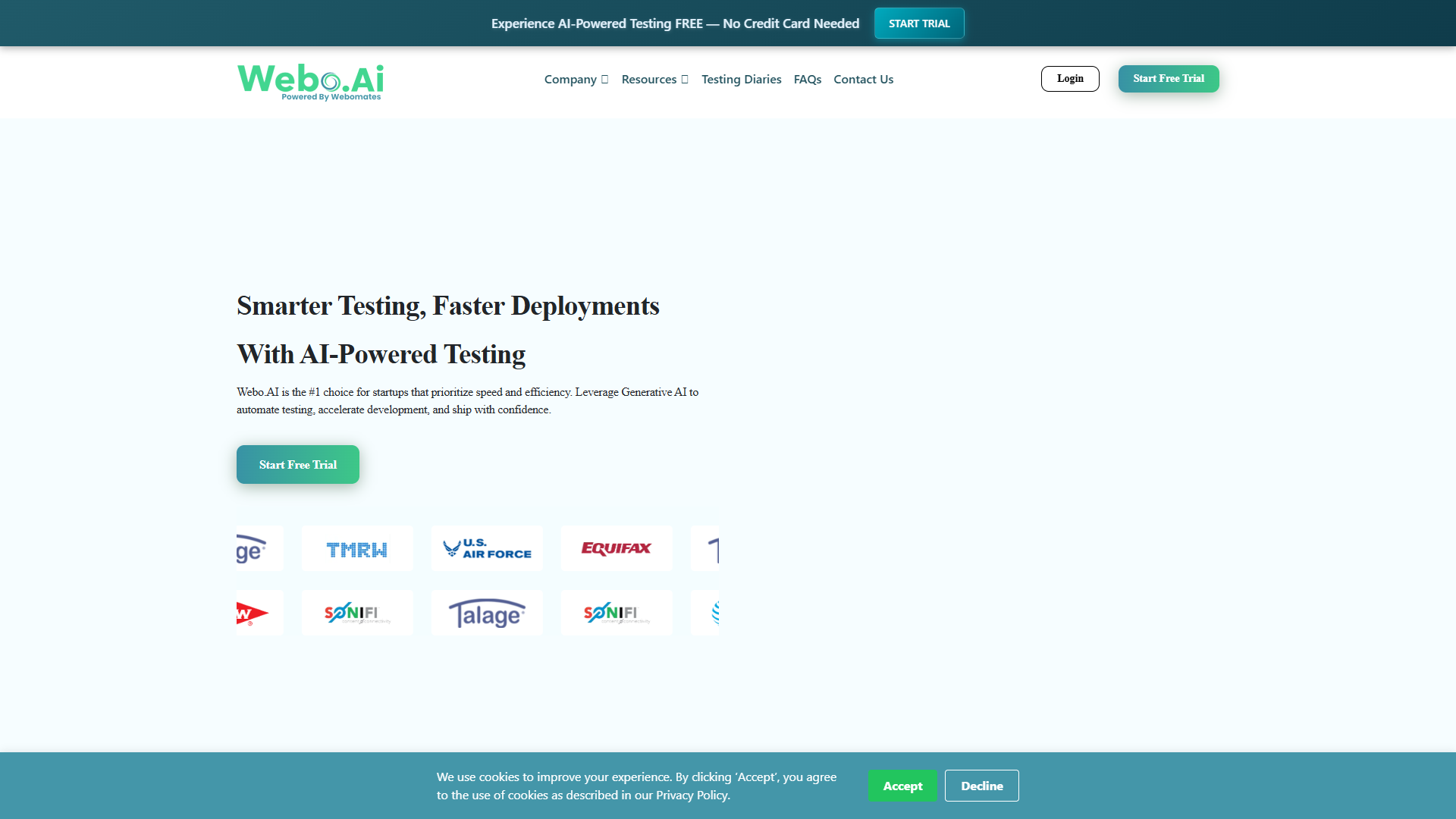Open the Equifax logo tile
Image resolution: width=1456 pixels, height=819 pixels.
[617, 548]
